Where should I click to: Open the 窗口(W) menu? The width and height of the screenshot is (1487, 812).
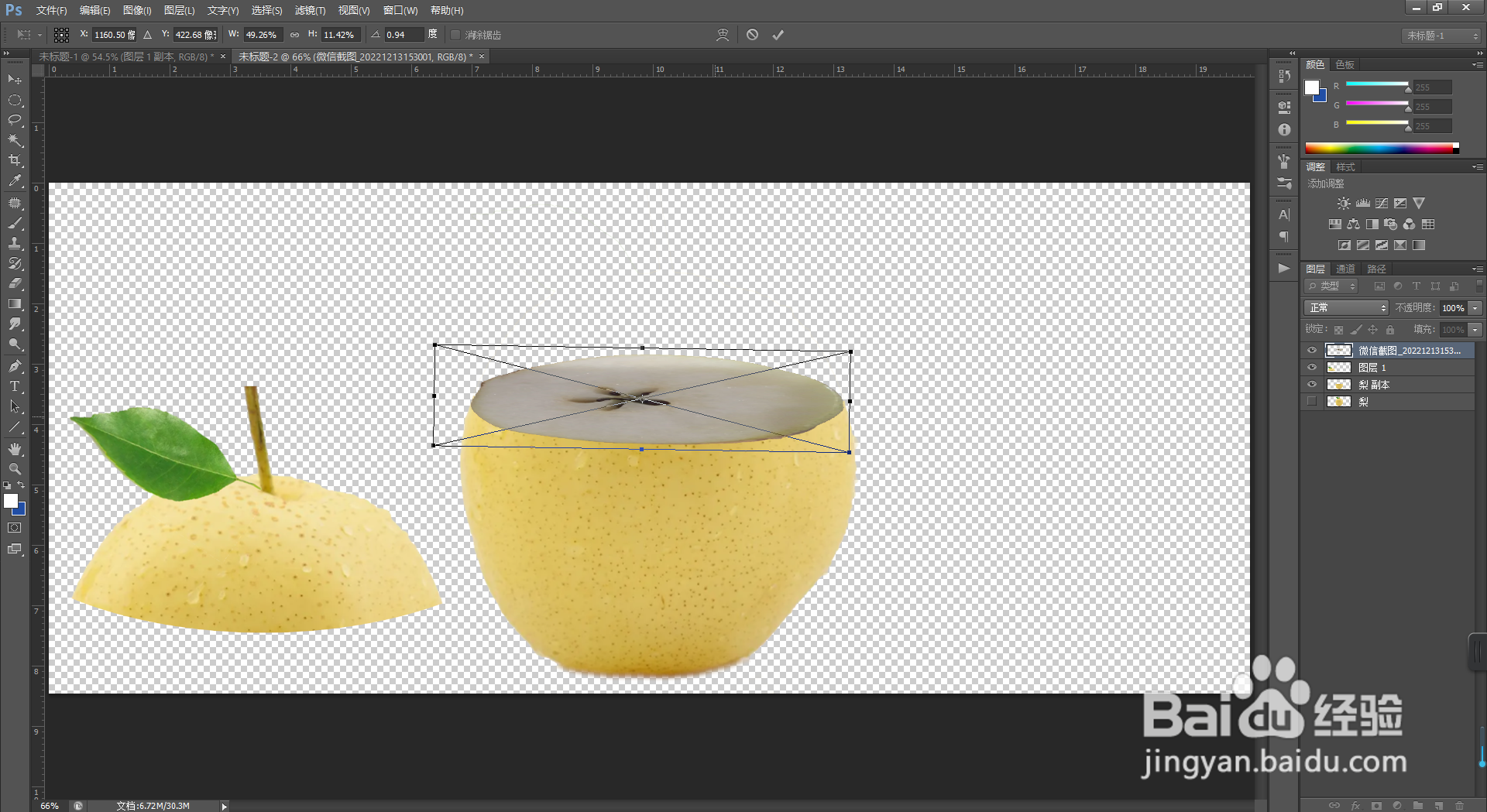pyautogui.click(x=400, y=11)
